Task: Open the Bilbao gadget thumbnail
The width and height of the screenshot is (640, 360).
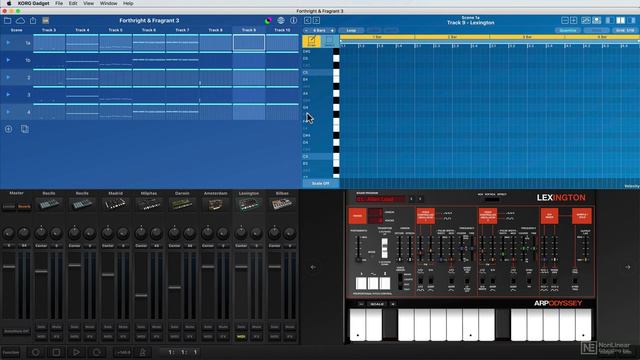Action: click(282, 204)
